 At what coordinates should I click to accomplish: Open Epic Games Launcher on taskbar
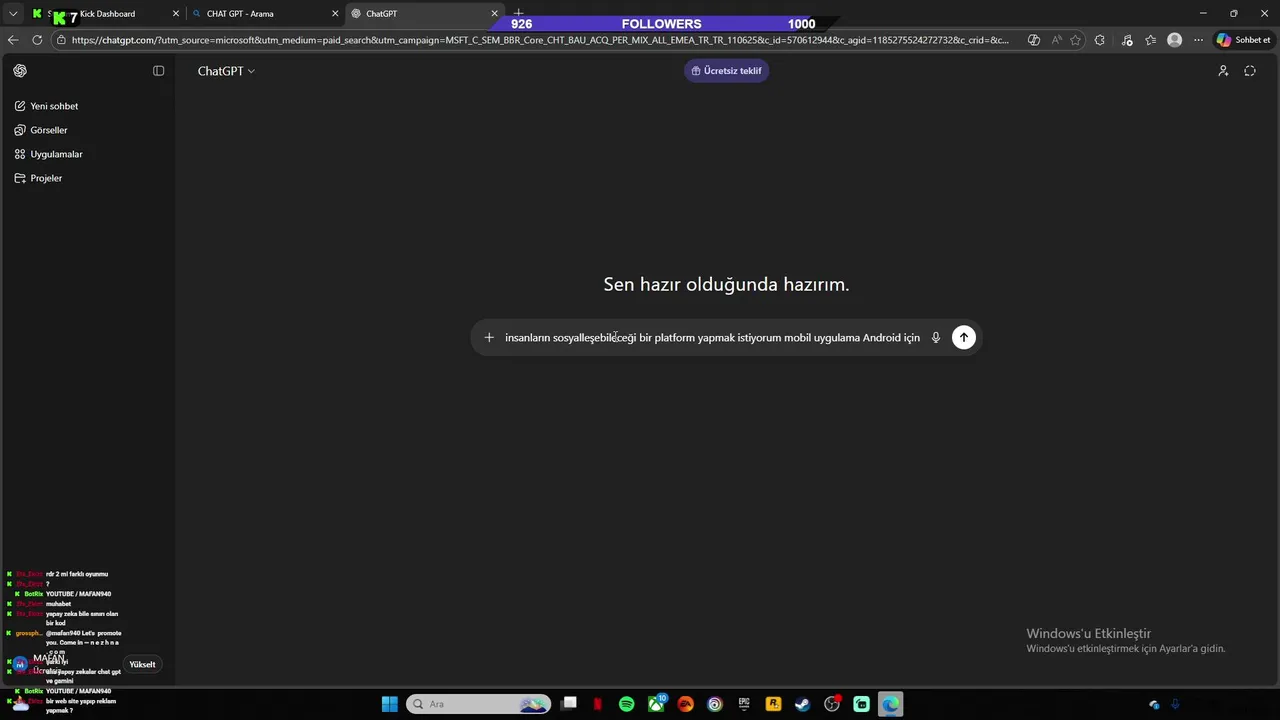[x=743, y=704]
